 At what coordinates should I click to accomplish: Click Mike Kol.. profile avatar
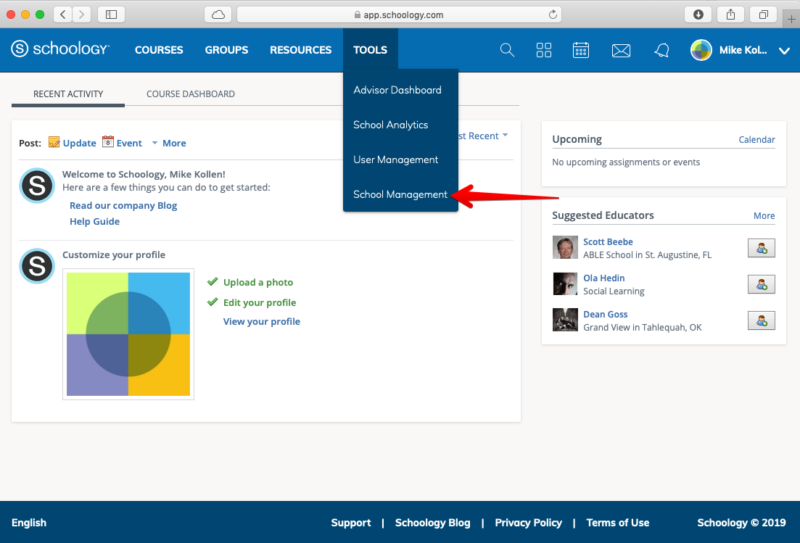tap(701, 50)
